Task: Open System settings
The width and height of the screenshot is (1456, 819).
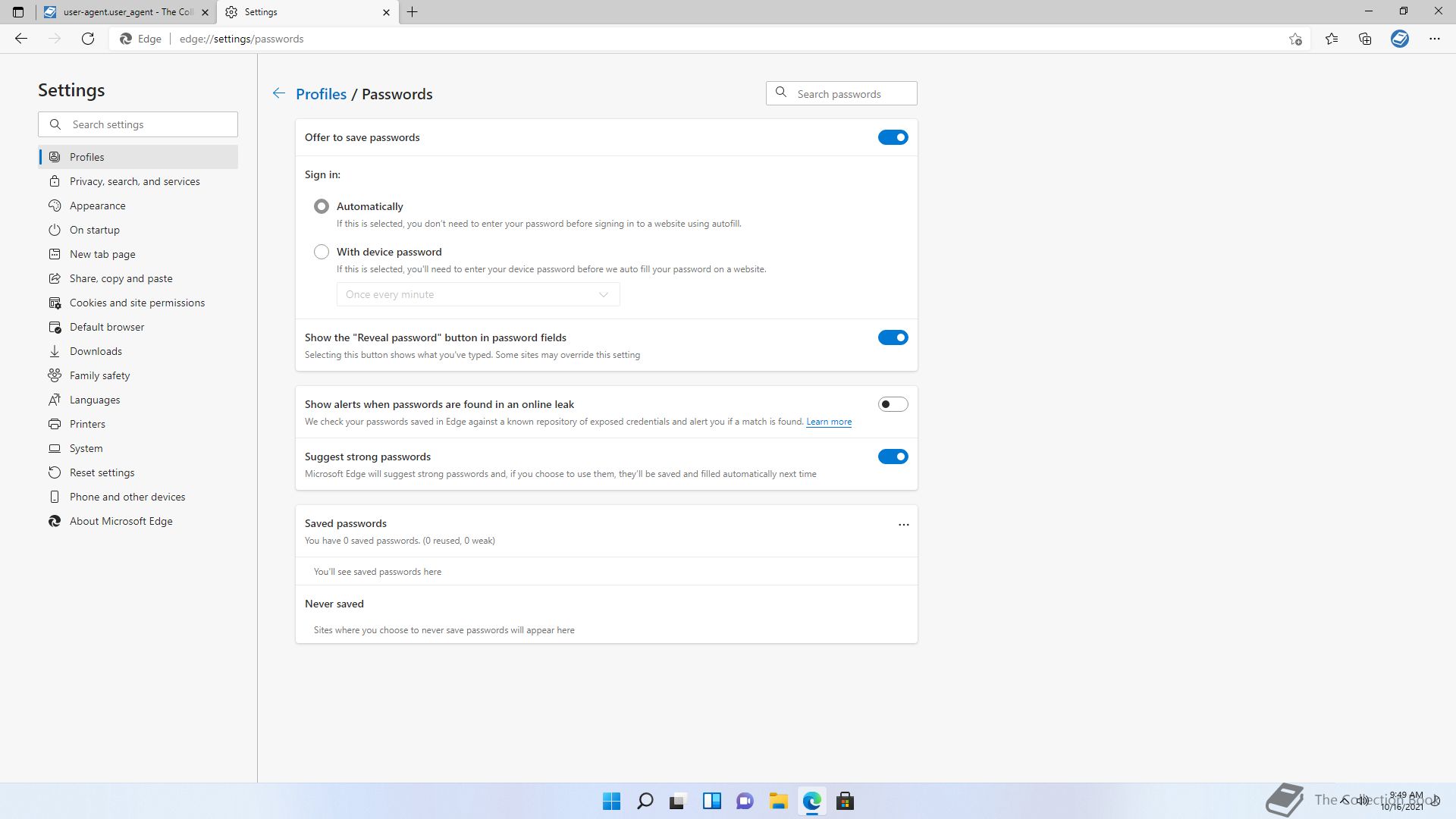Action: [x=138, y=448]
